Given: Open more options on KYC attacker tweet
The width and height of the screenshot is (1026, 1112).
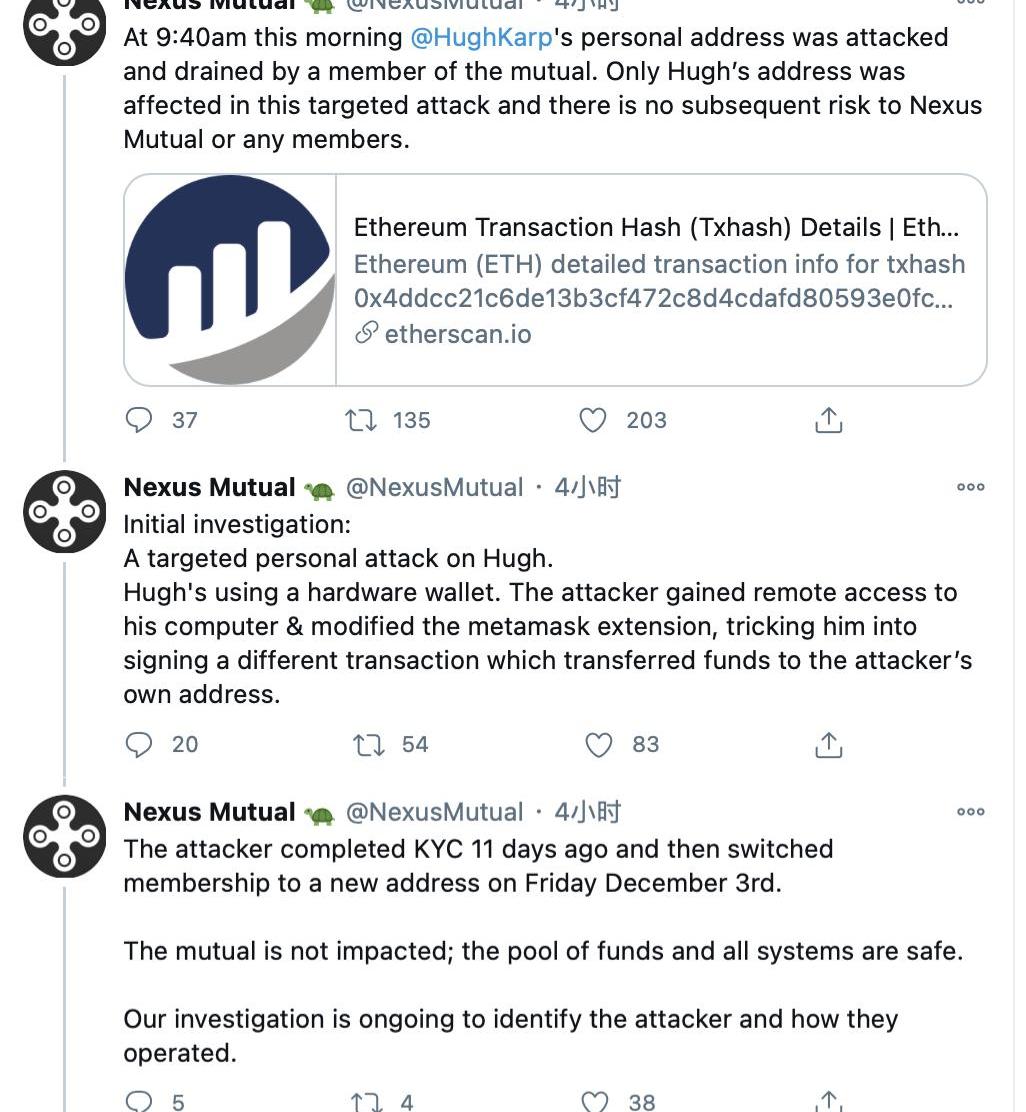Looking at the screenshot, I should (971, 811).
